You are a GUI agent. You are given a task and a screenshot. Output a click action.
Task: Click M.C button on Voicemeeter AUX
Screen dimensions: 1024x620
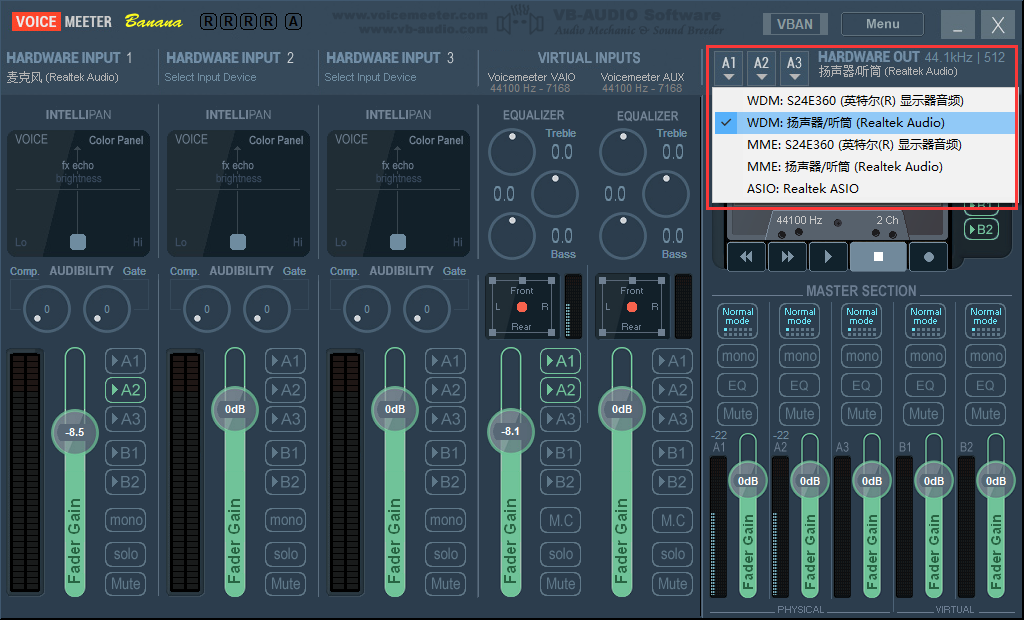pos(672,520)
